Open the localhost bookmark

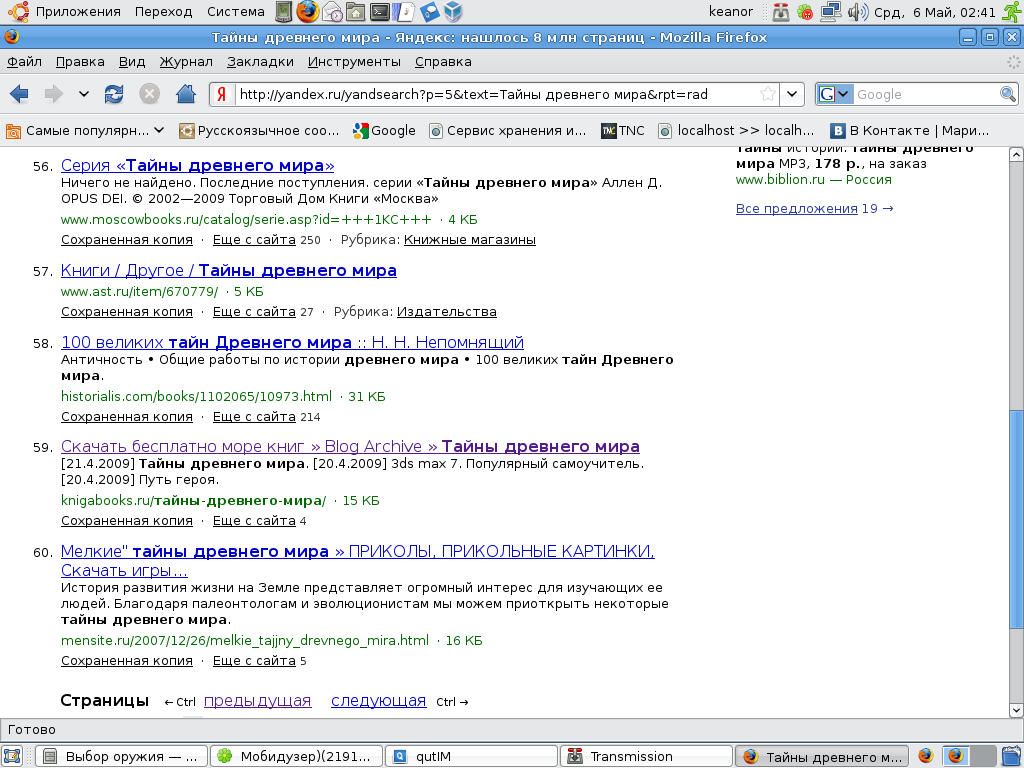click(x=736, y=131)
